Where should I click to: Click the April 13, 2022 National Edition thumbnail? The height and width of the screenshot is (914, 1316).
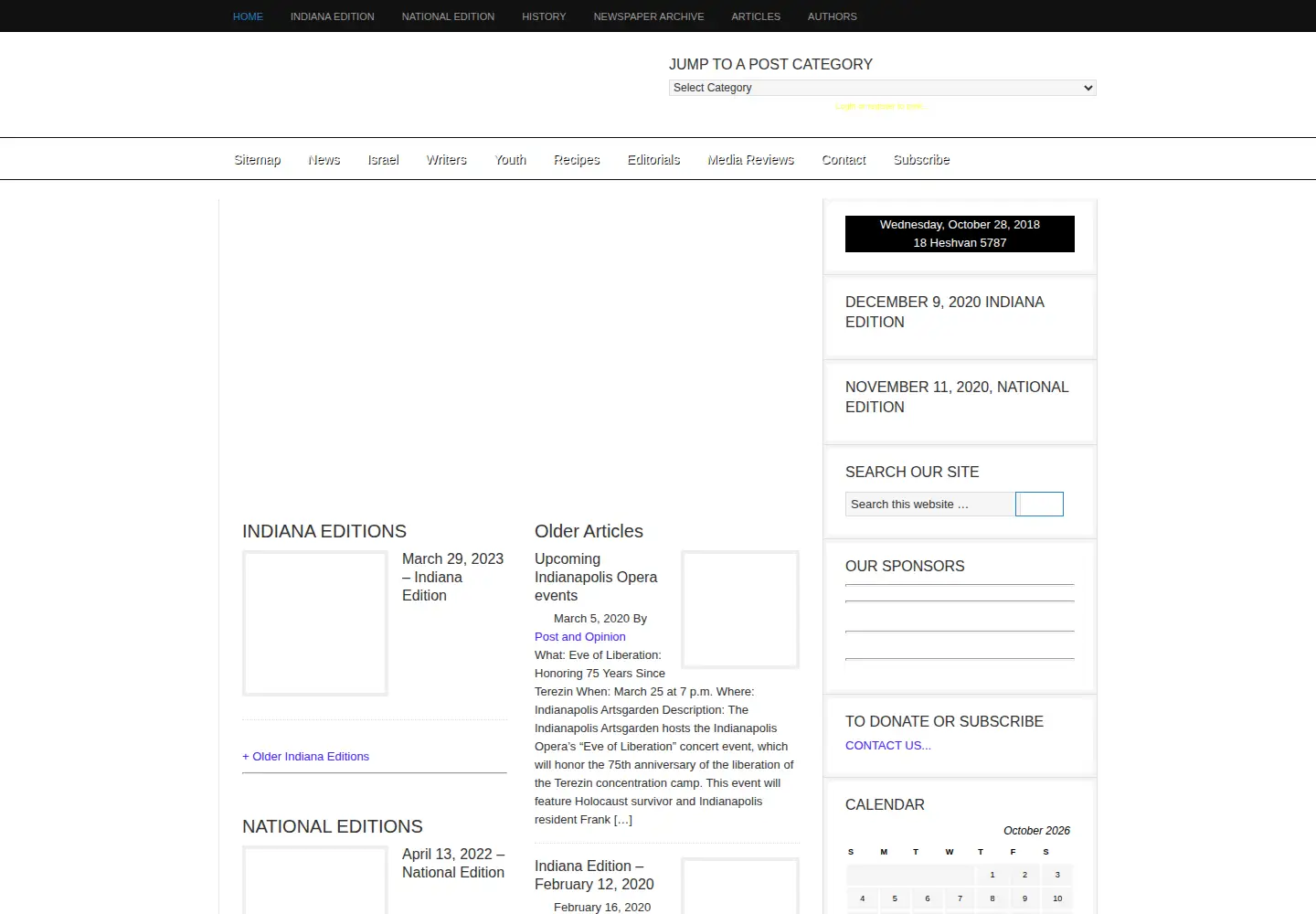pos(315,880)
